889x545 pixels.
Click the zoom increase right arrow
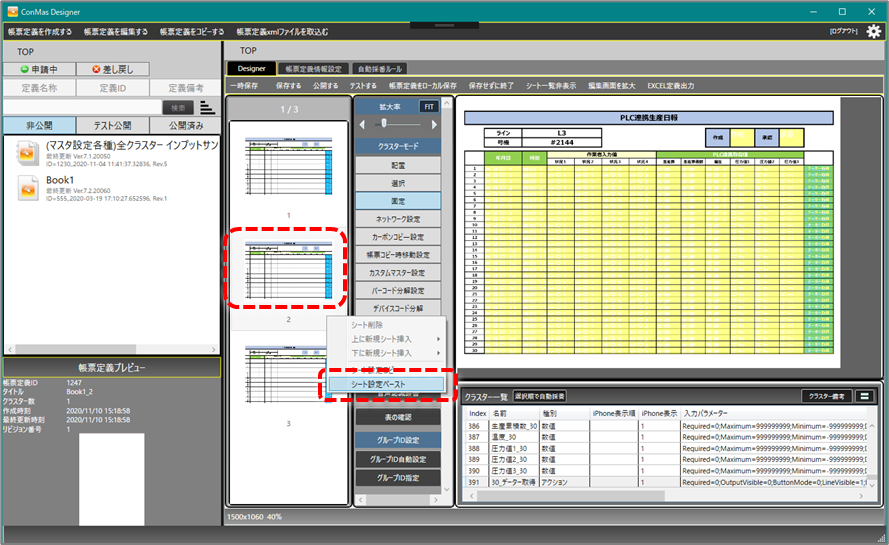pyautogui.click(x=435, y=124)
